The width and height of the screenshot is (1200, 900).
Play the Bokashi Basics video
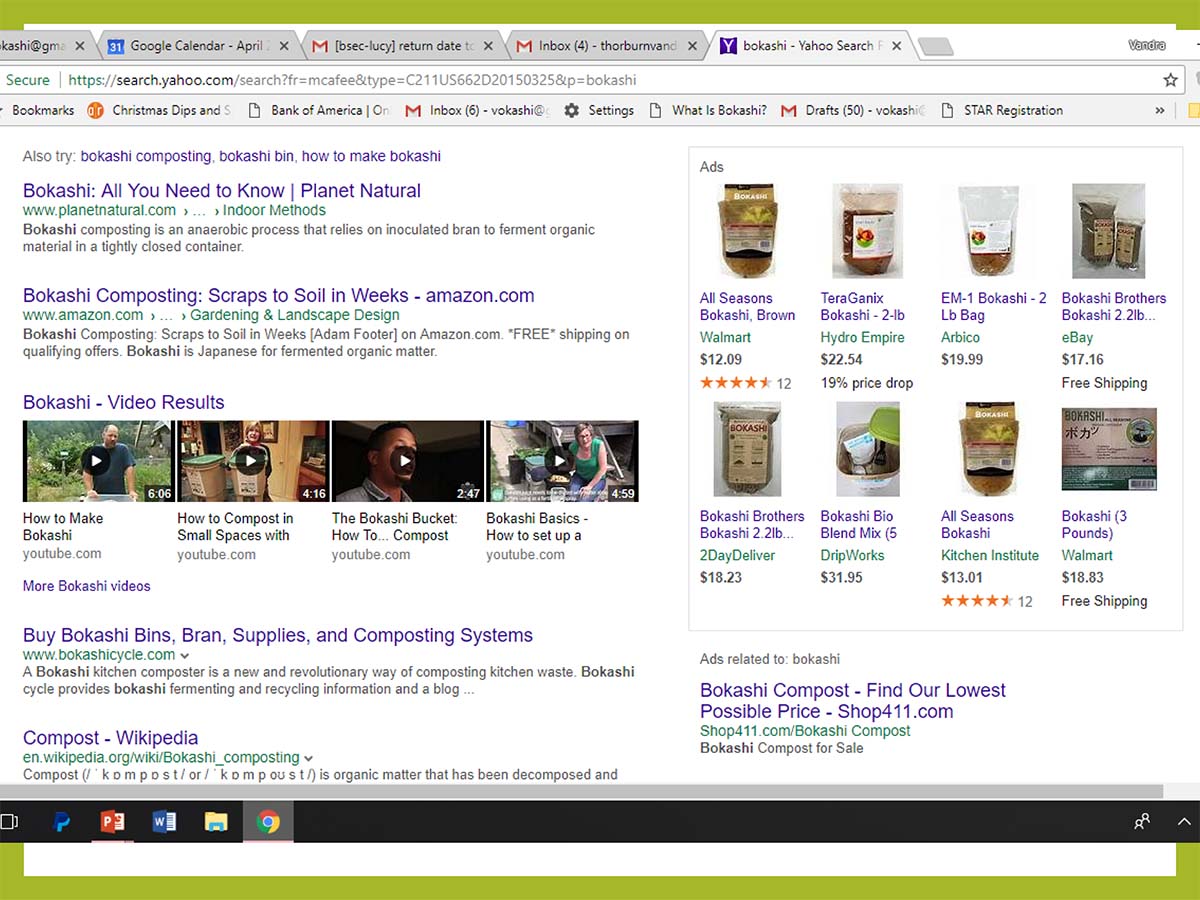click(562, 461)
